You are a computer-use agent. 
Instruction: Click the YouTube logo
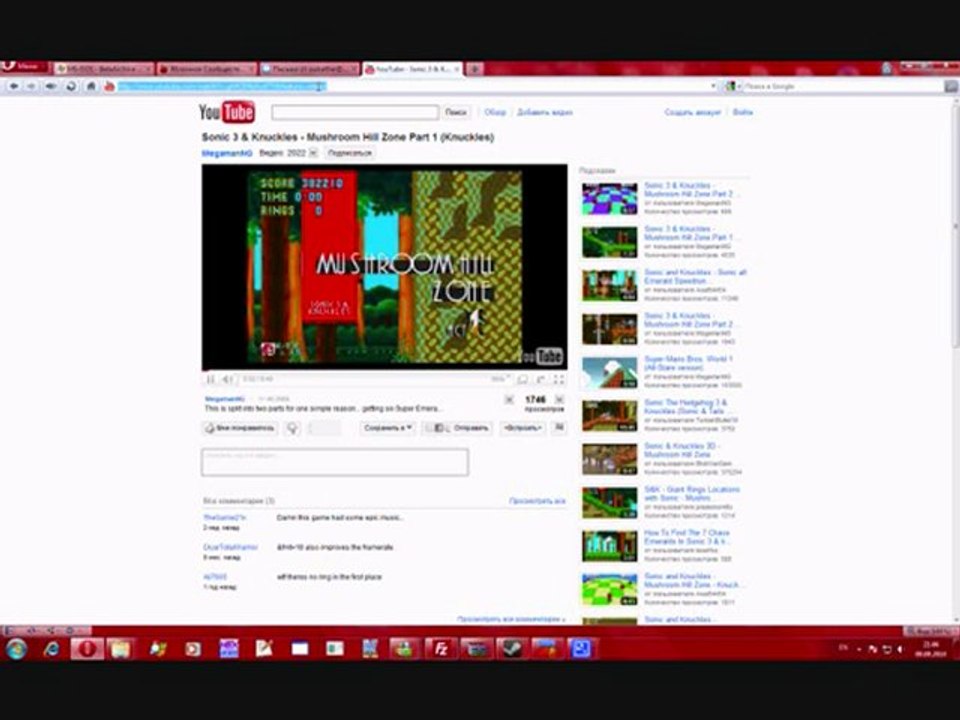(227, 112)
